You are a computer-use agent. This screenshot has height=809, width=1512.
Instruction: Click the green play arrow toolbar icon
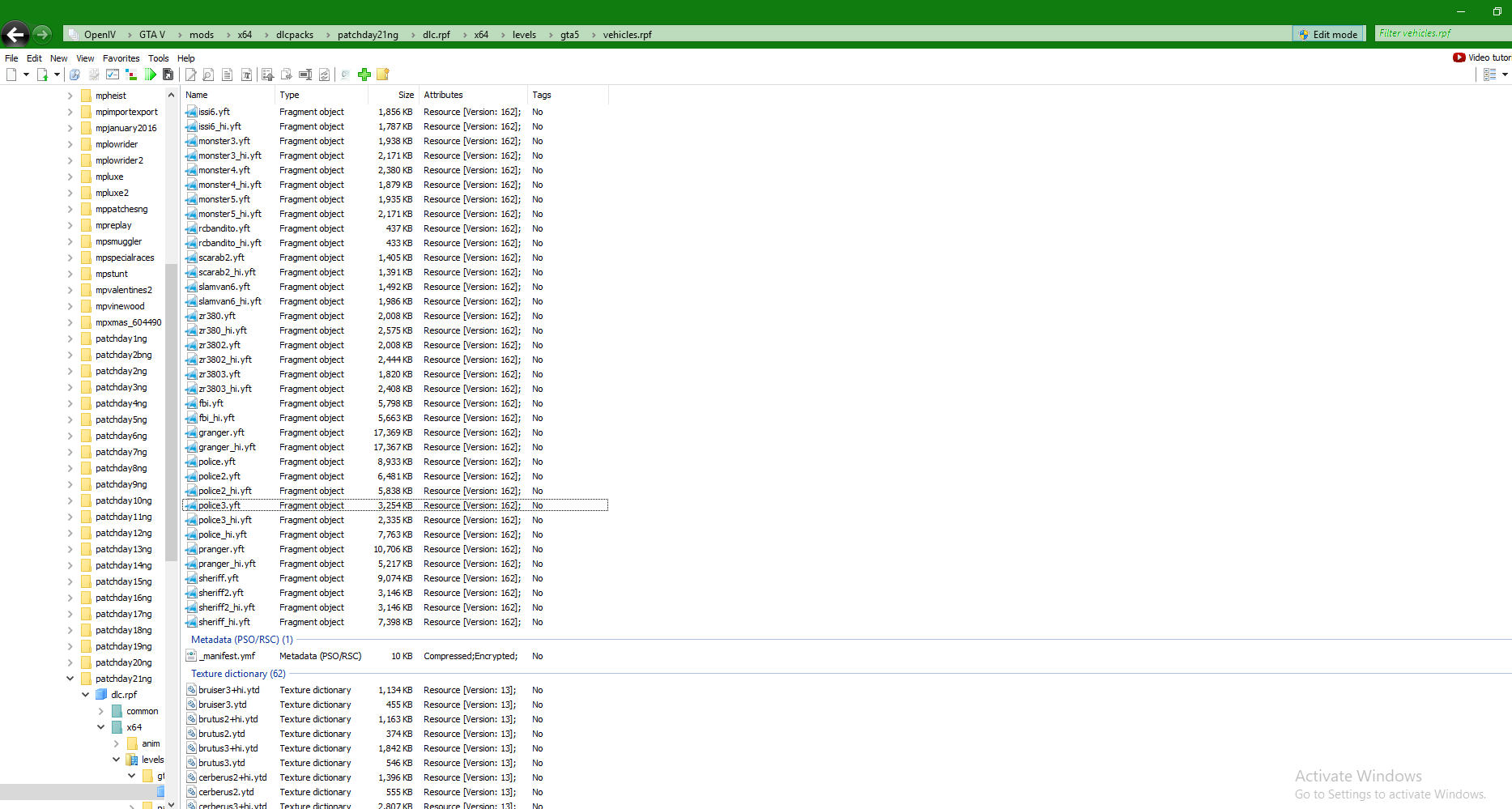pyautogui.click(x=150, y=75)
